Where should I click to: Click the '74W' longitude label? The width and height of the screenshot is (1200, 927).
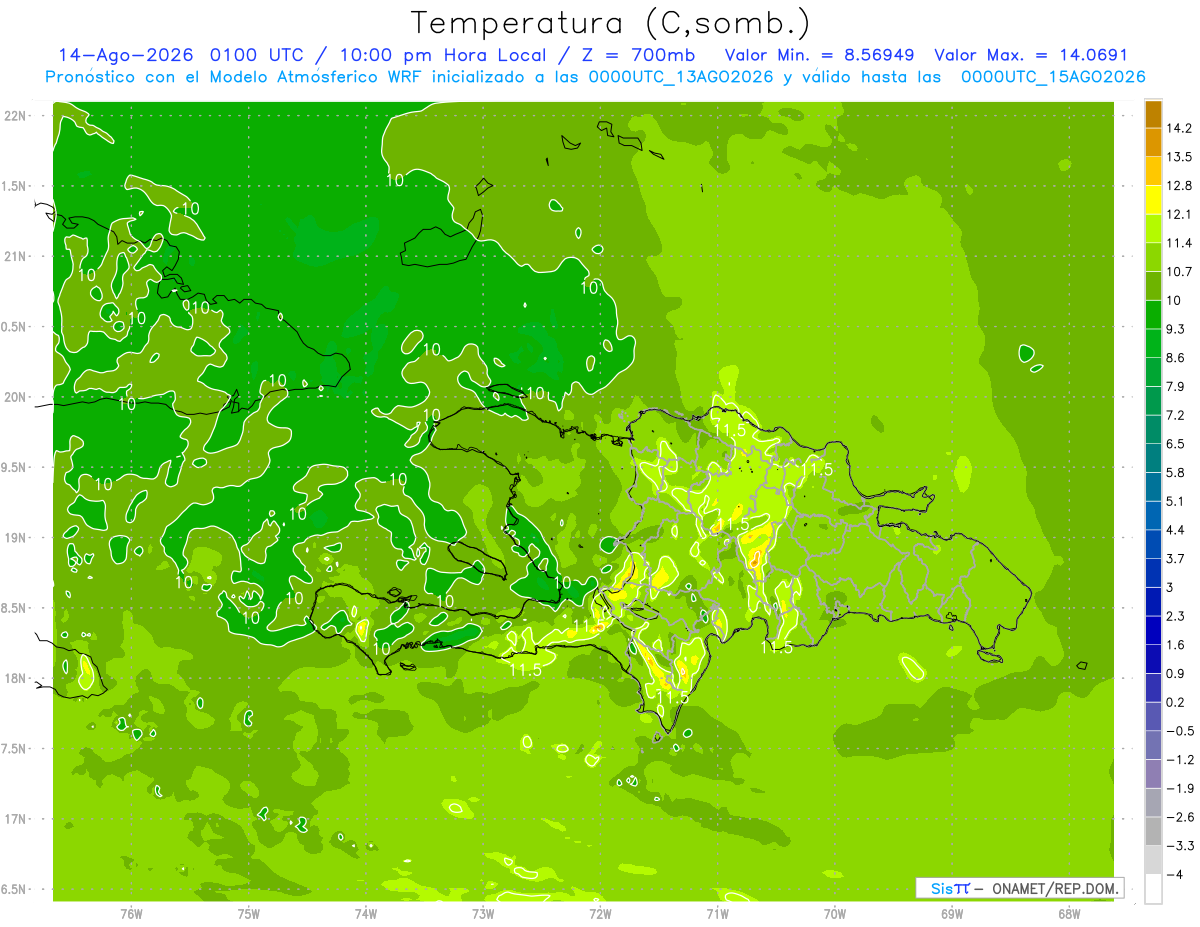click(366, 913)
